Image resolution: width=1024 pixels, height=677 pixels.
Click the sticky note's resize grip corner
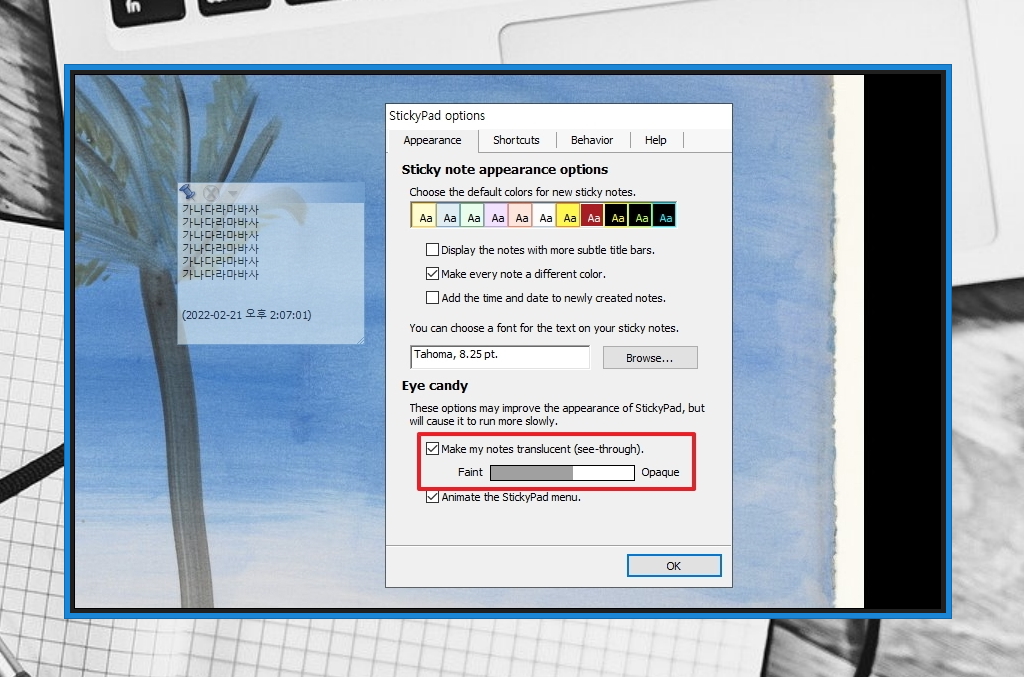[x=360, y=340]
